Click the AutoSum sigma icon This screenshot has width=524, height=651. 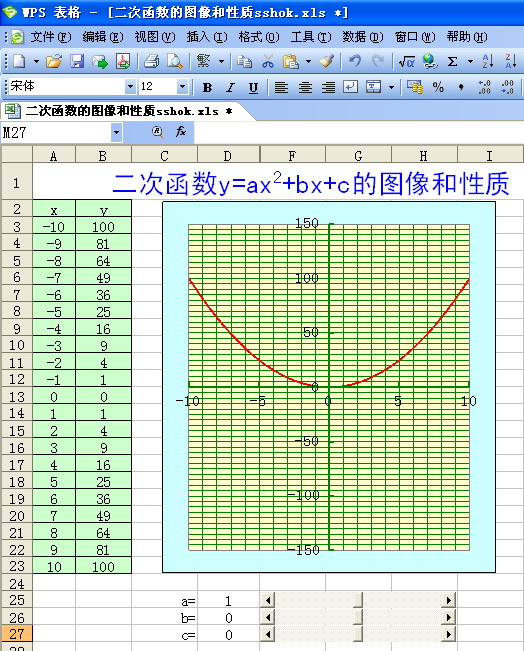(453, 61)
